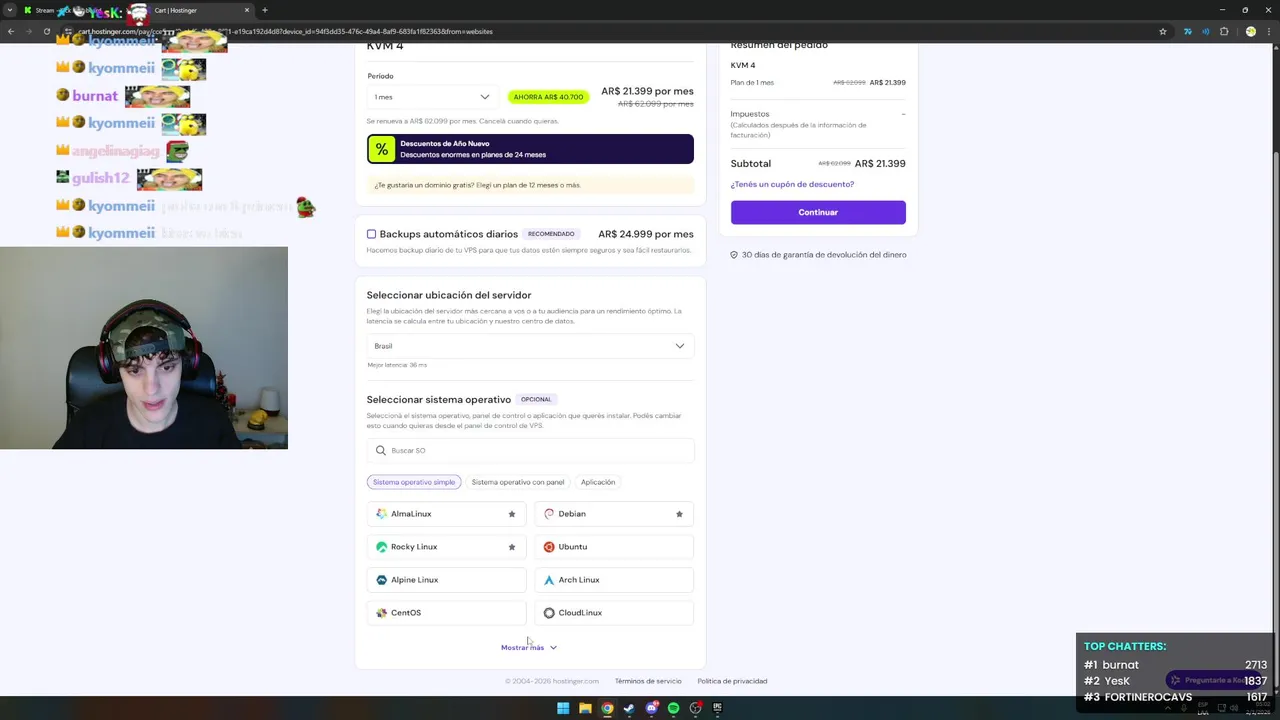Click gulish12 in the chat overlay
1280x720 pixels.
coord(101,178)
